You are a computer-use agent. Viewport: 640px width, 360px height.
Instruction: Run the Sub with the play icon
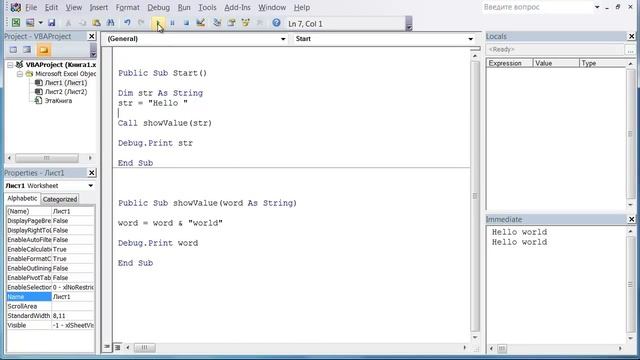tap(158, 23)
